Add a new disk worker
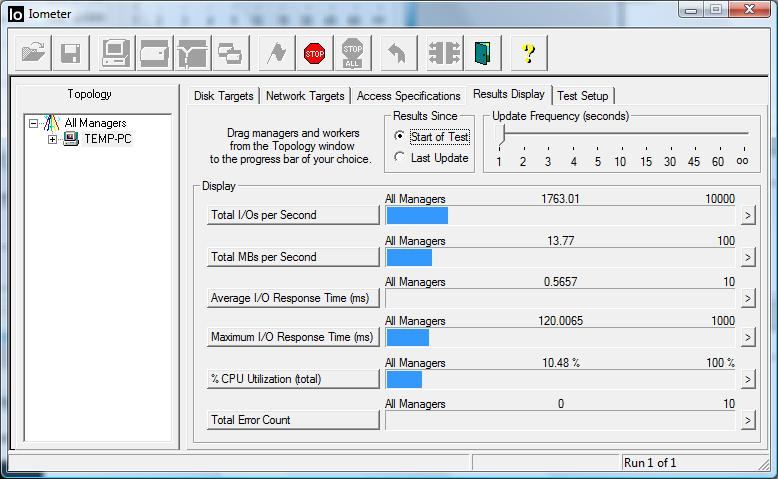The width and height of the screenshot is (778, 479). [x=154, y=53]
